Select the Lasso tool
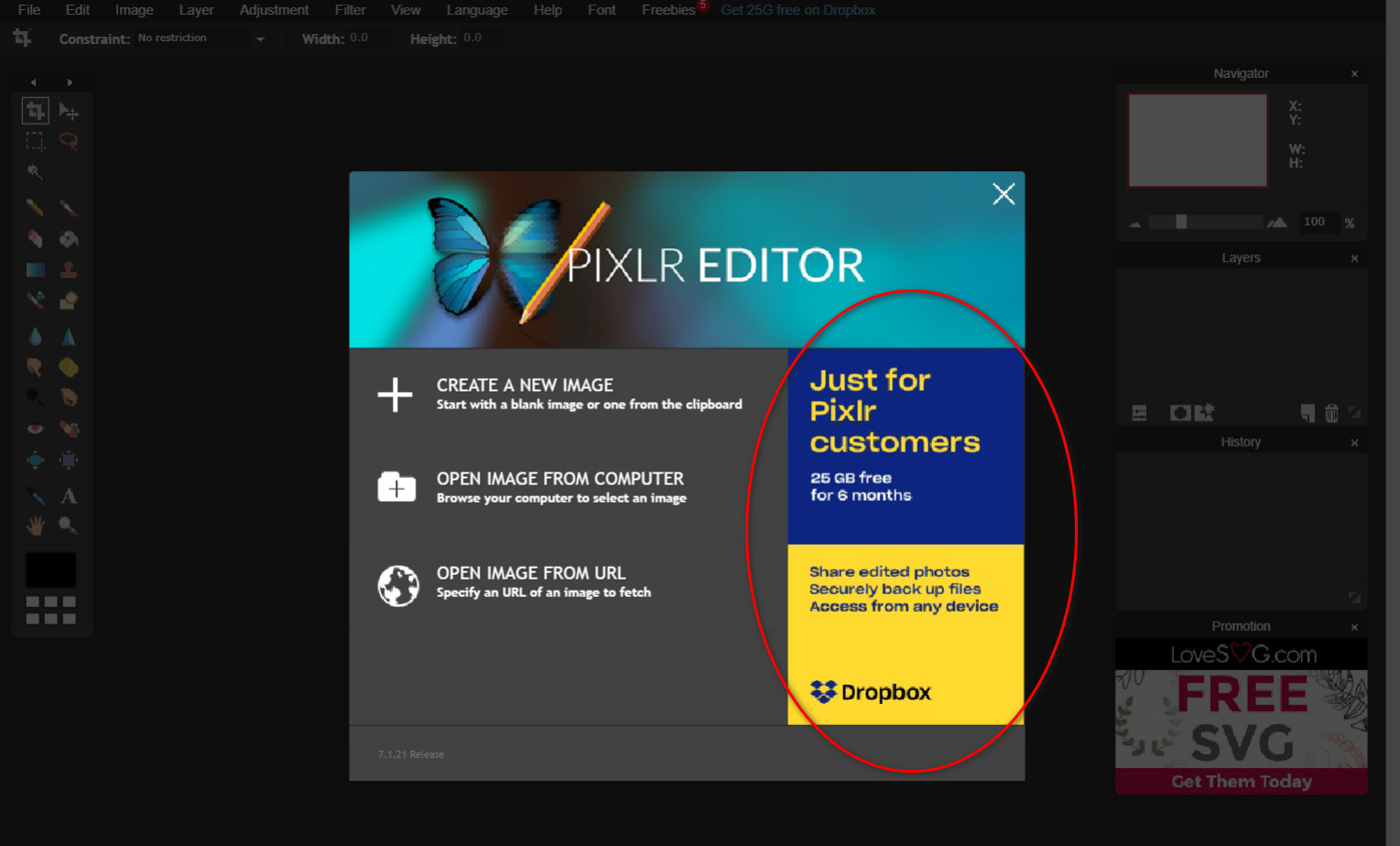The width and height of the screenshot is (1400, 846). click(69, 141)
